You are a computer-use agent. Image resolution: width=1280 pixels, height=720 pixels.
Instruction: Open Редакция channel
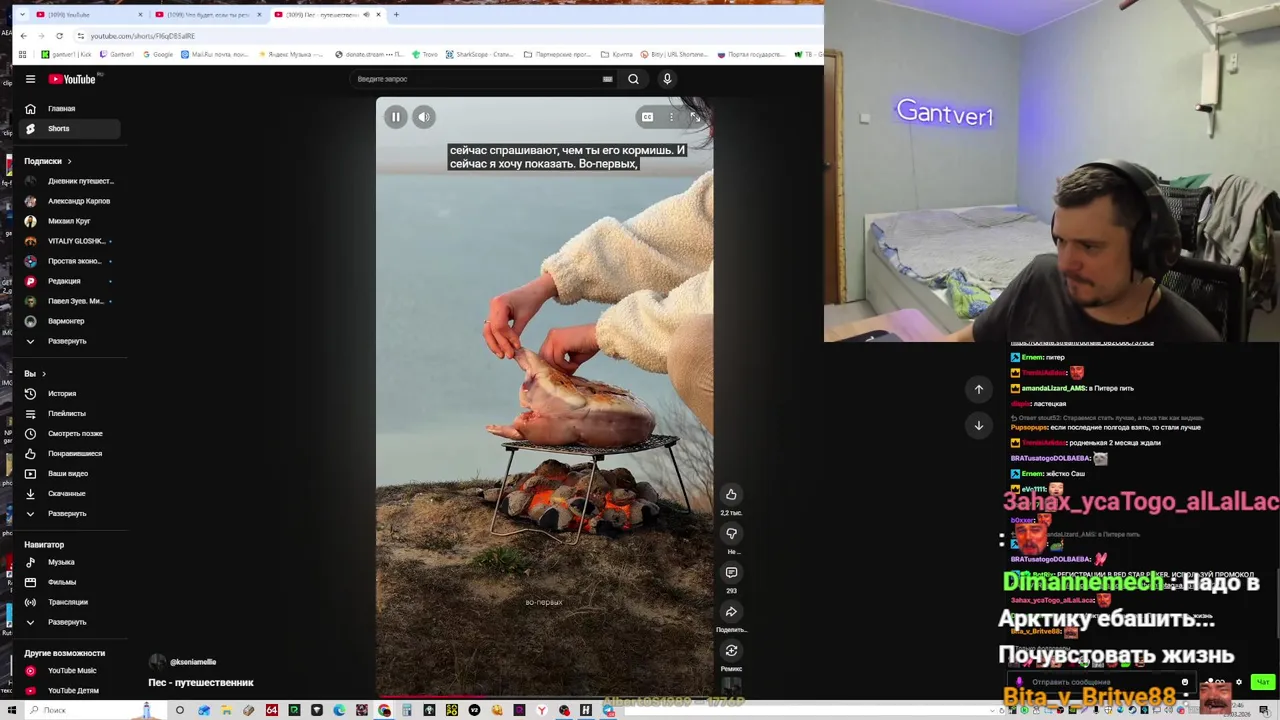[69, 281]
